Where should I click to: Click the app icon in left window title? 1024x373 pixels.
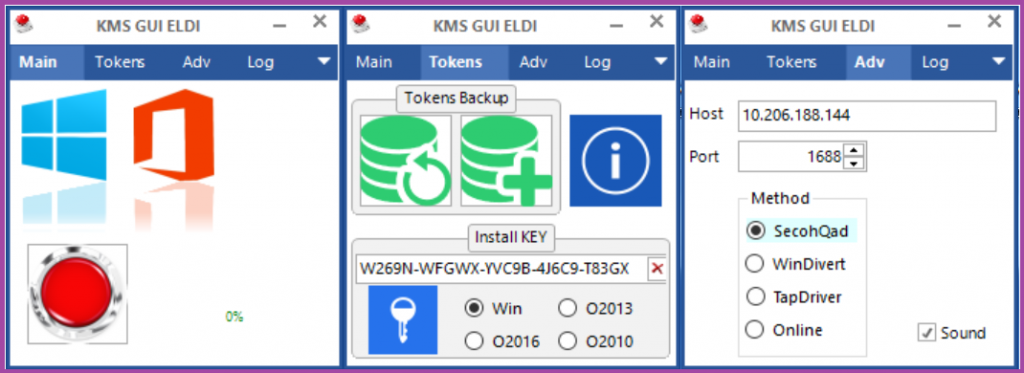tap(24, 23)
